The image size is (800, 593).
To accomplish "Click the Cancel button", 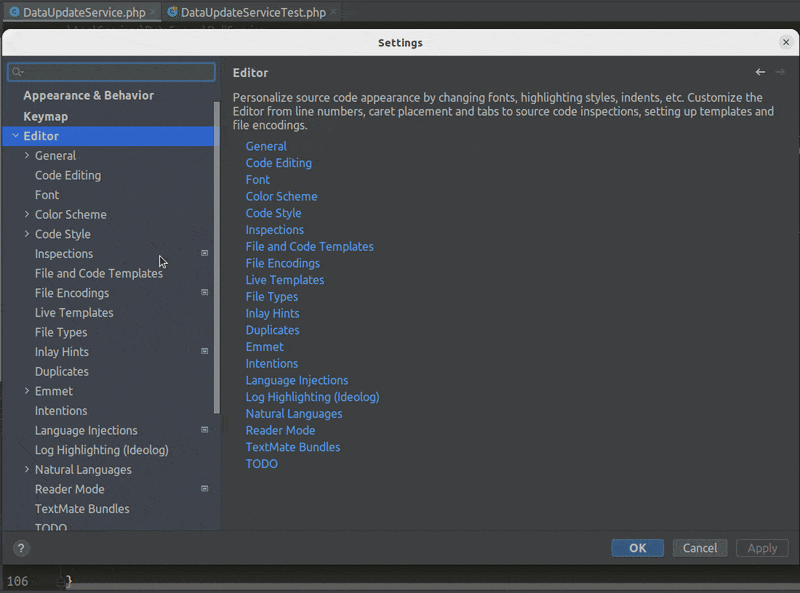I will (x=700, y=548).
